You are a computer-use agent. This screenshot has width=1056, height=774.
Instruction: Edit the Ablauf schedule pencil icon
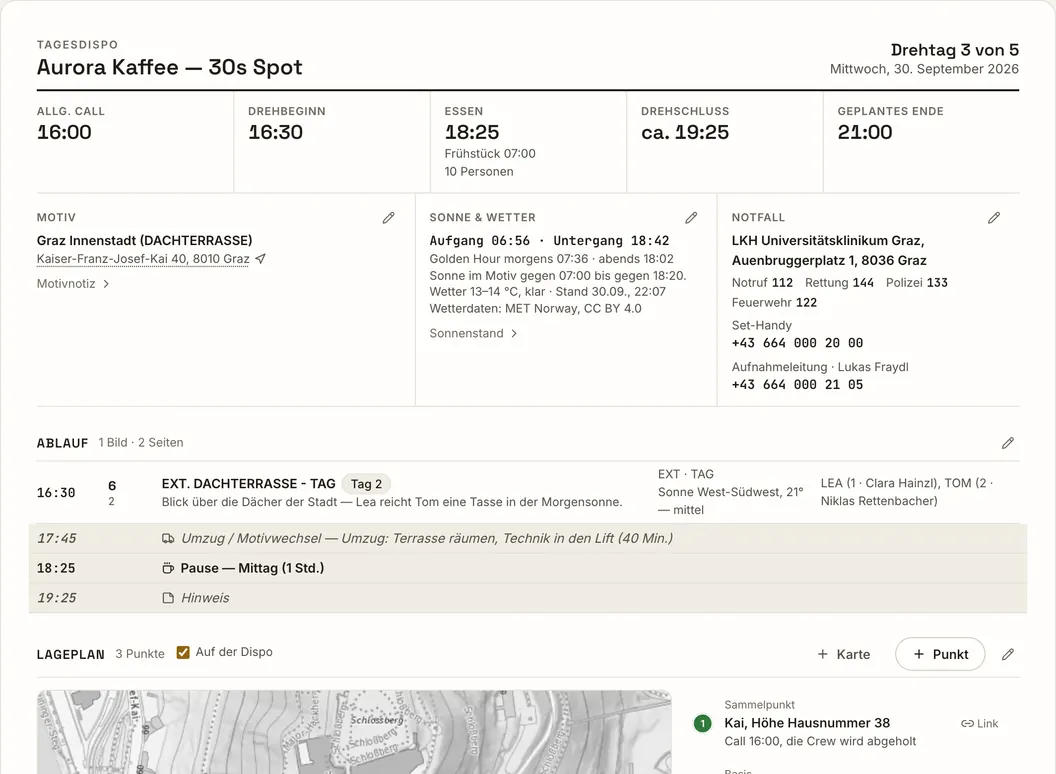click(1008, 443)
